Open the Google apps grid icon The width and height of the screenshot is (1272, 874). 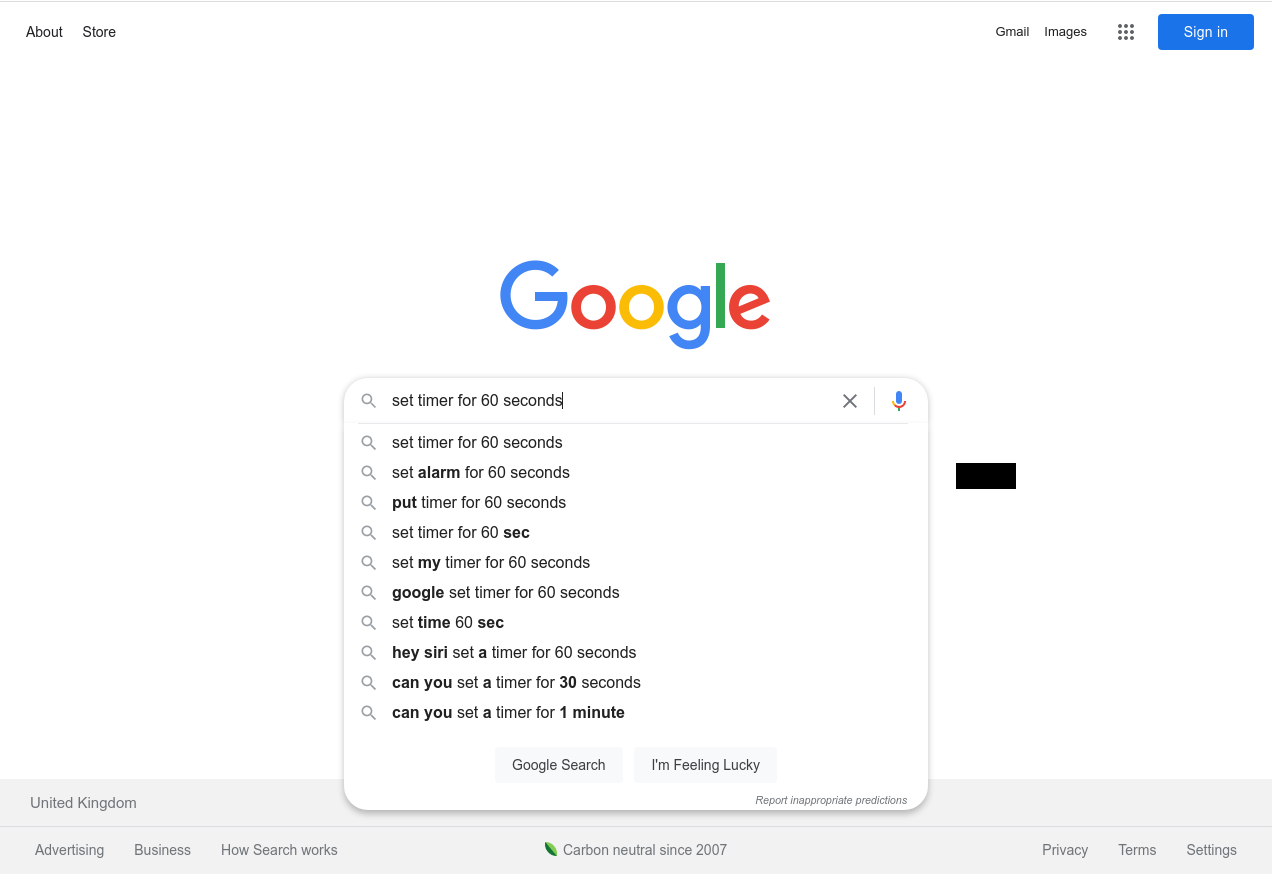(1126, 32)
